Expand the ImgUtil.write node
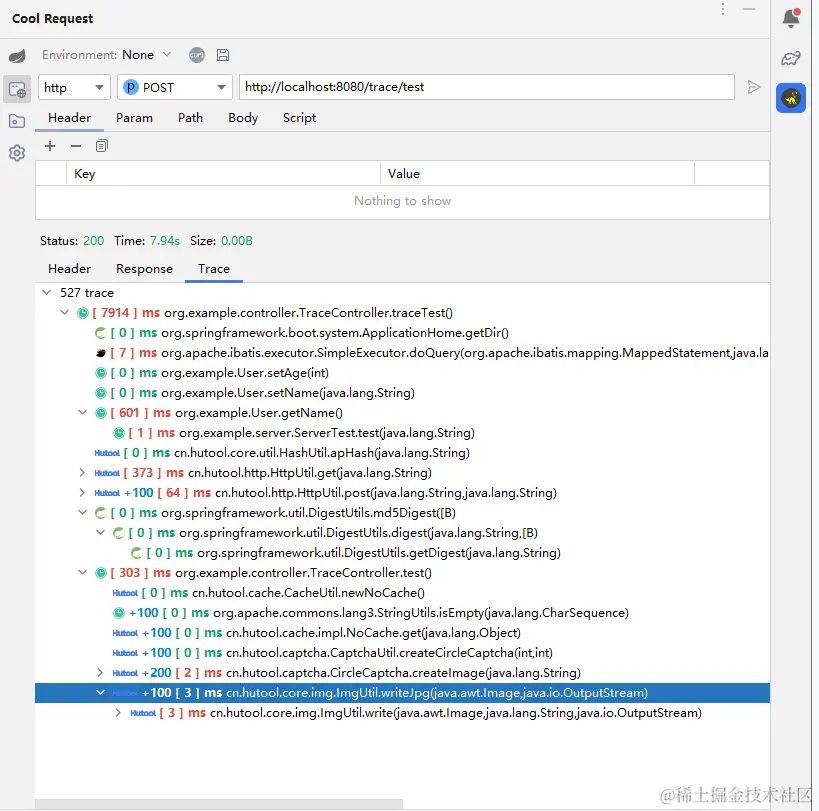 pos(118,712)
